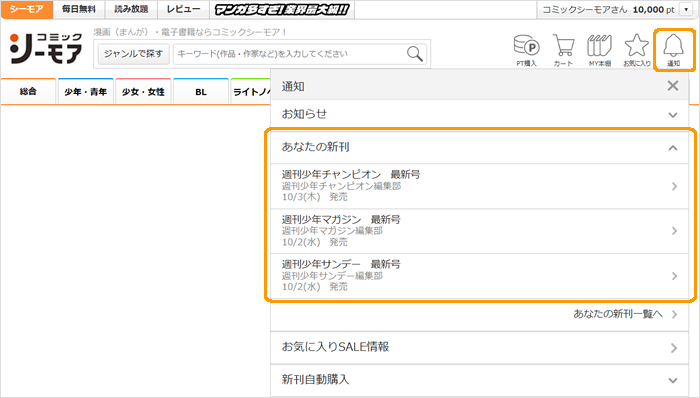Select the シーモア top tab
The image size is (700, 398).
[27, 9]
